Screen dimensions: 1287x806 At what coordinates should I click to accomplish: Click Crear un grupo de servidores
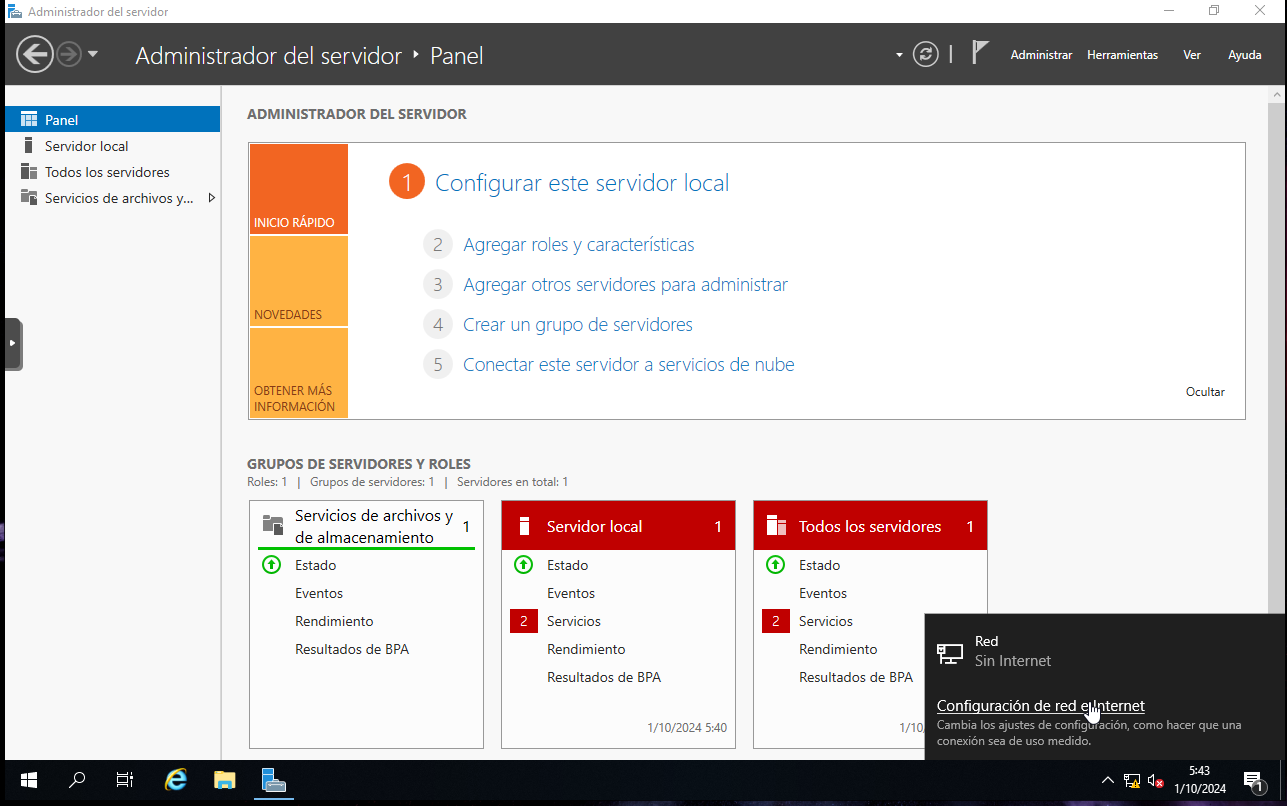coord(578,325)
